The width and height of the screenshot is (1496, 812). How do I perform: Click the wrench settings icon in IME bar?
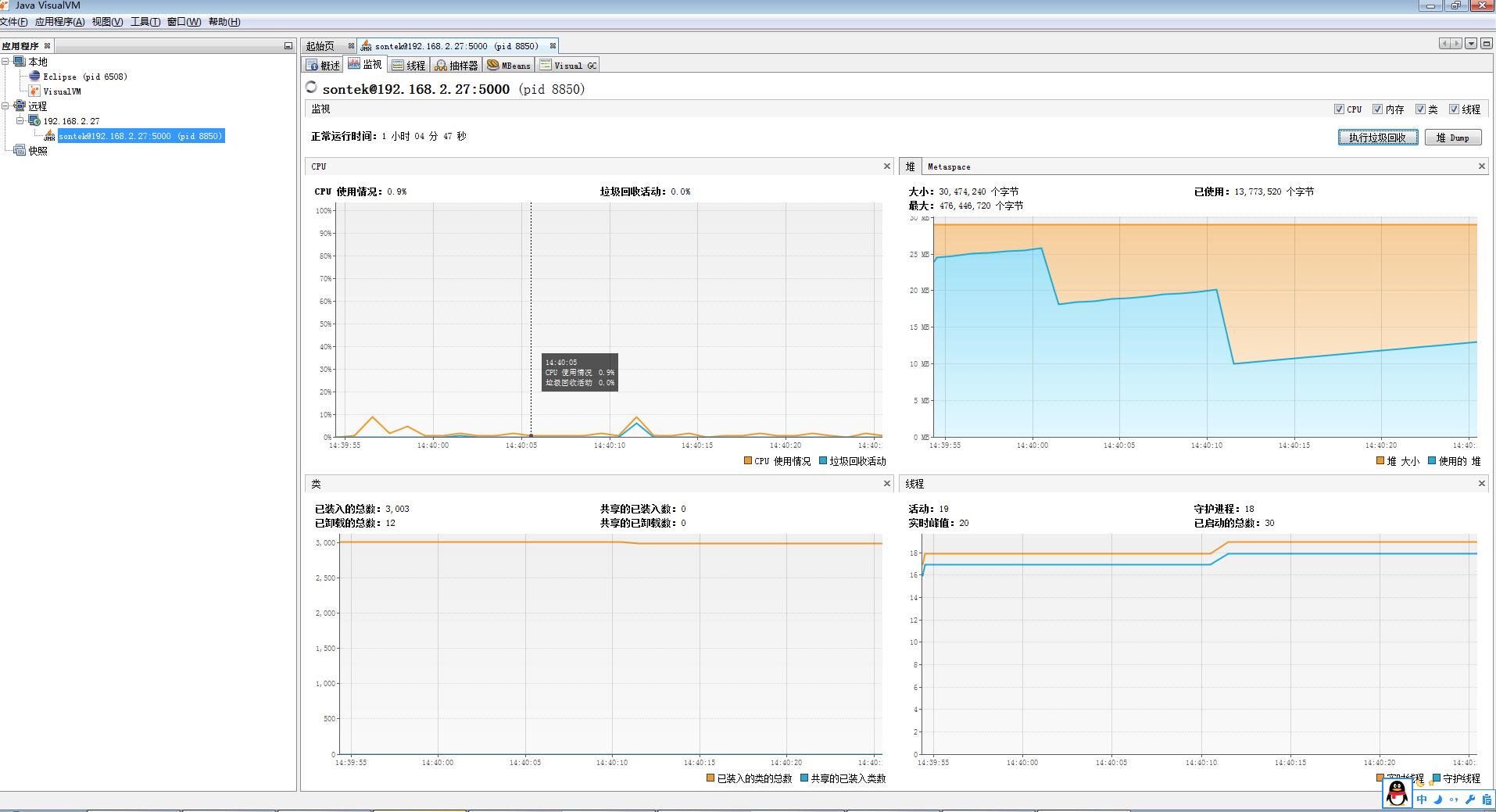(1469, 799)
